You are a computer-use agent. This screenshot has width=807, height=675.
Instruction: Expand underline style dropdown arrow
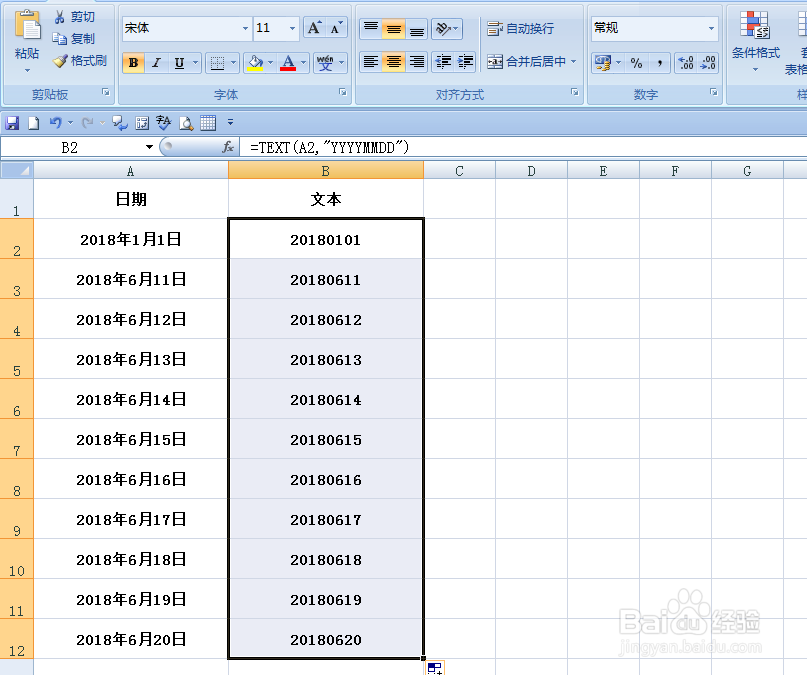pos(196,63)
